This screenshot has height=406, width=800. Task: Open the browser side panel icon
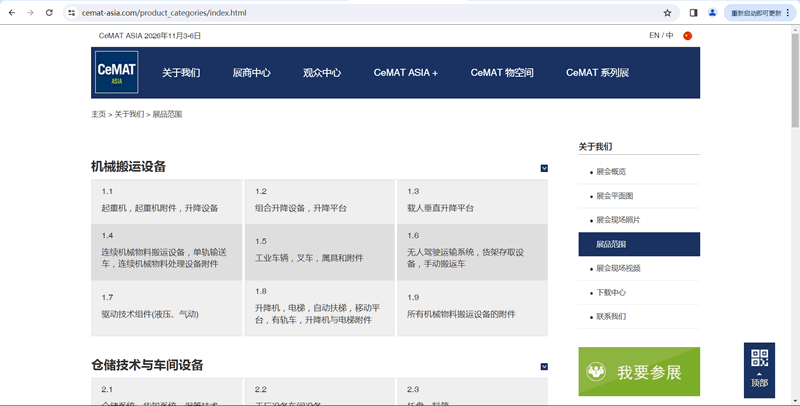(x=693, y=13)
